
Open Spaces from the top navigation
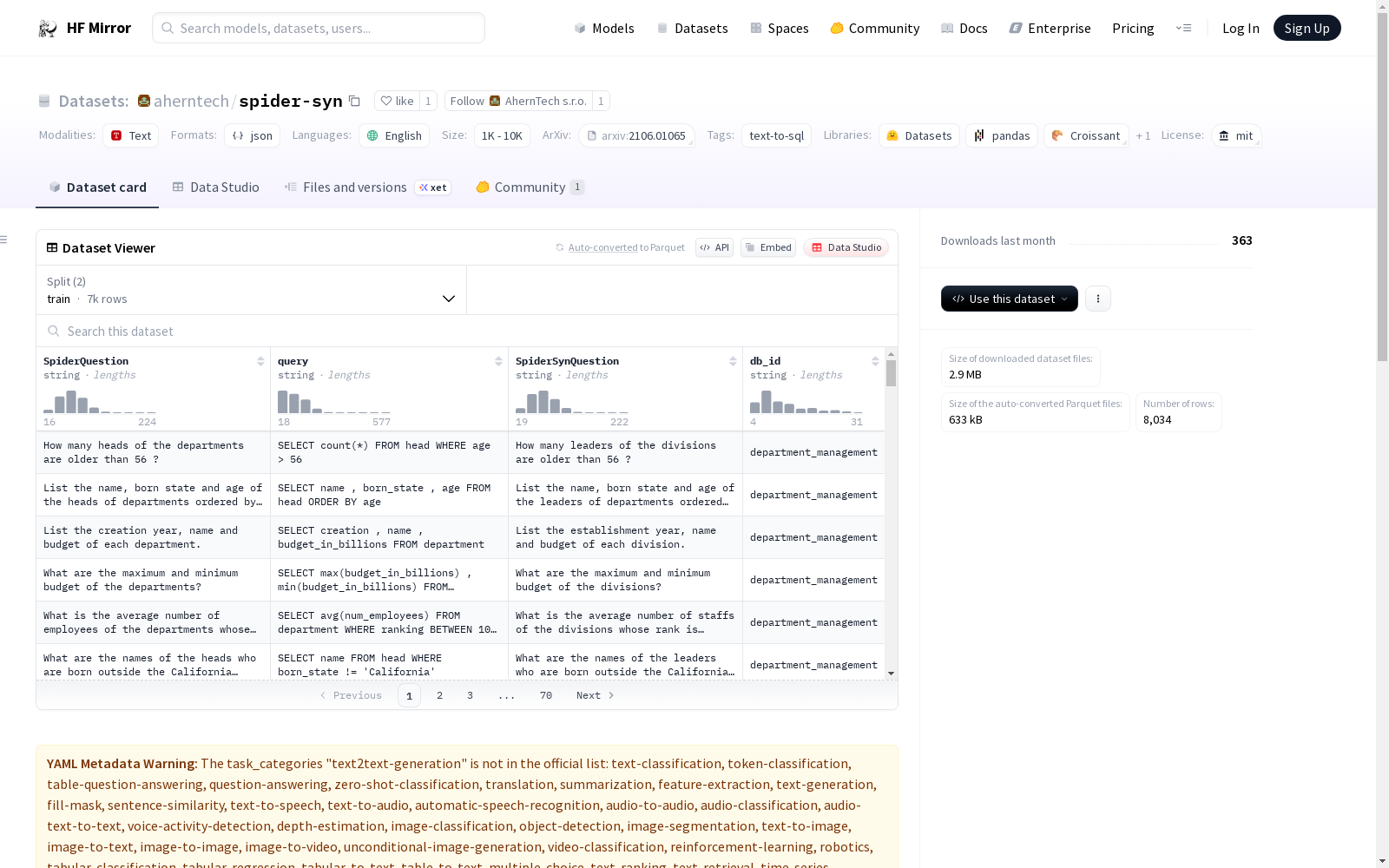(779, 28)
